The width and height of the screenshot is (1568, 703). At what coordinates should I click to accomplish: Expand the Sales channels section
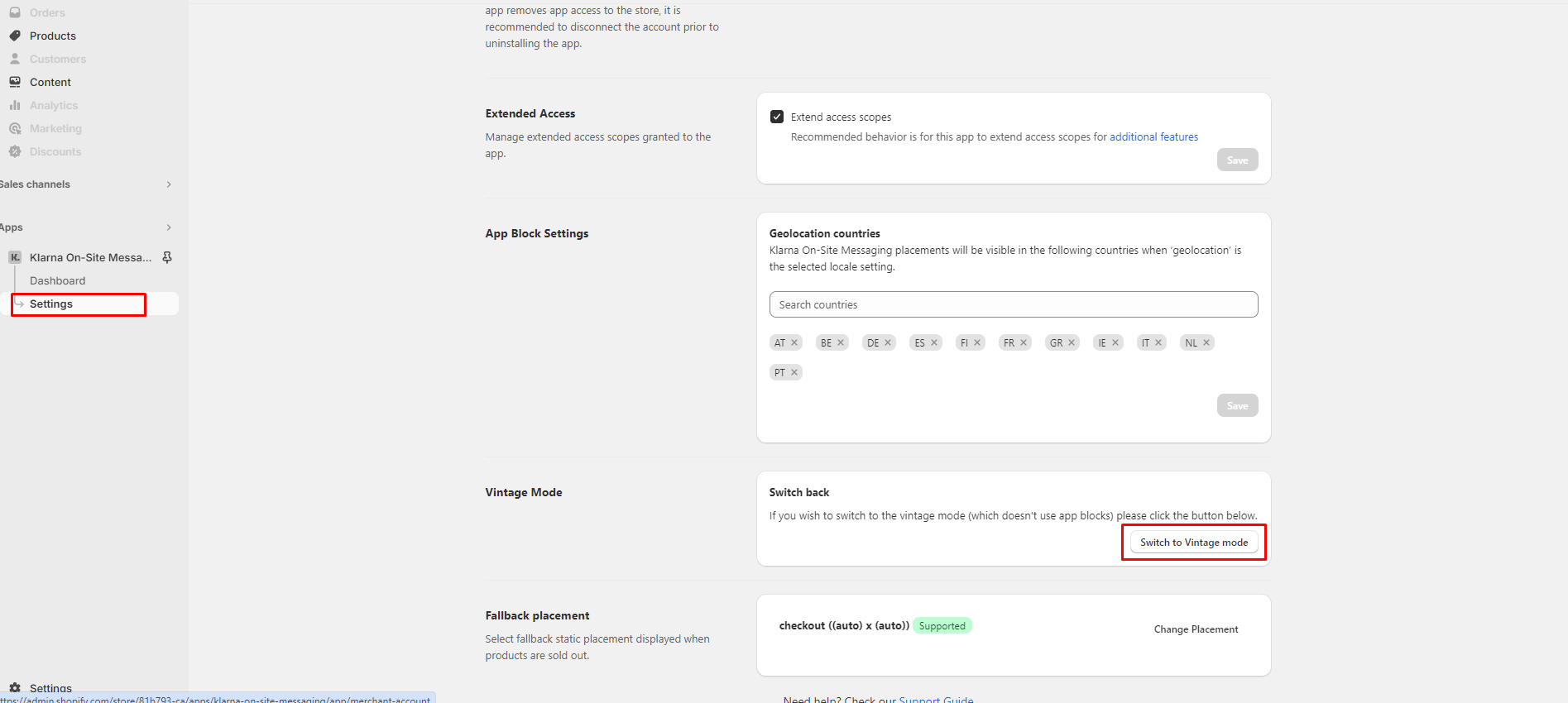tap(169, 184)
